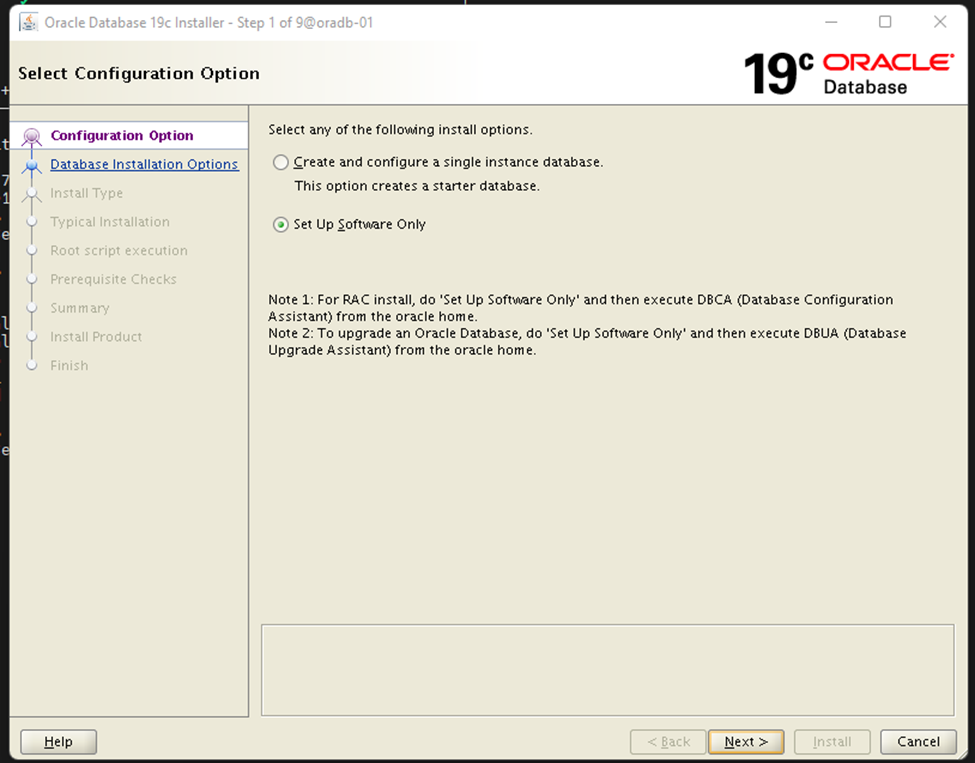This screenshot has width=975, height=763.
Task: Click the greyed-out Back button
Action: 668,742
